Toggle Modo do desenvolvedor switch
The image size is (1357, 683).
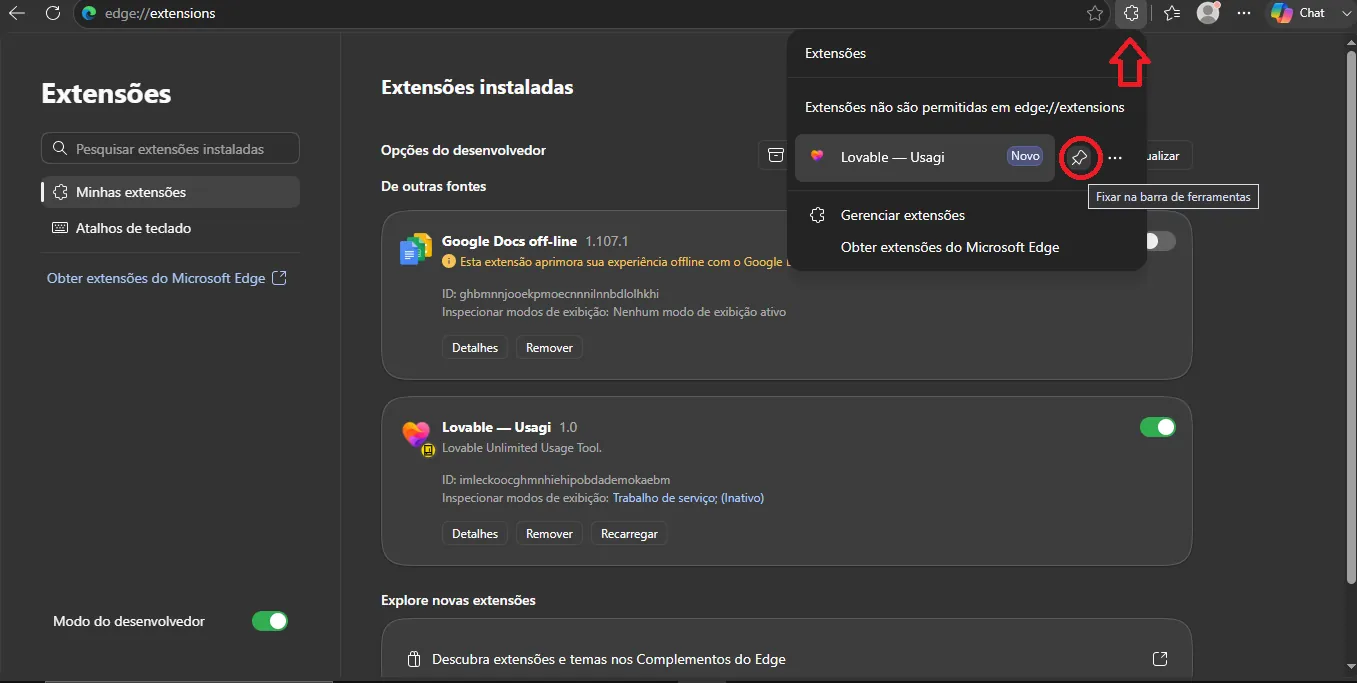(270, 621)
